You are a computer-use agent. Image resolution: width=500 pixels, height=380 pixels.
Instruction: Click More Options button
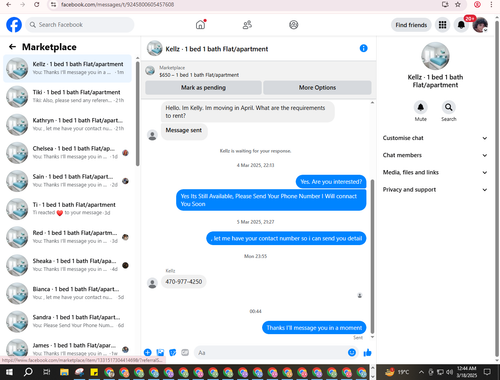pos(317,88)
